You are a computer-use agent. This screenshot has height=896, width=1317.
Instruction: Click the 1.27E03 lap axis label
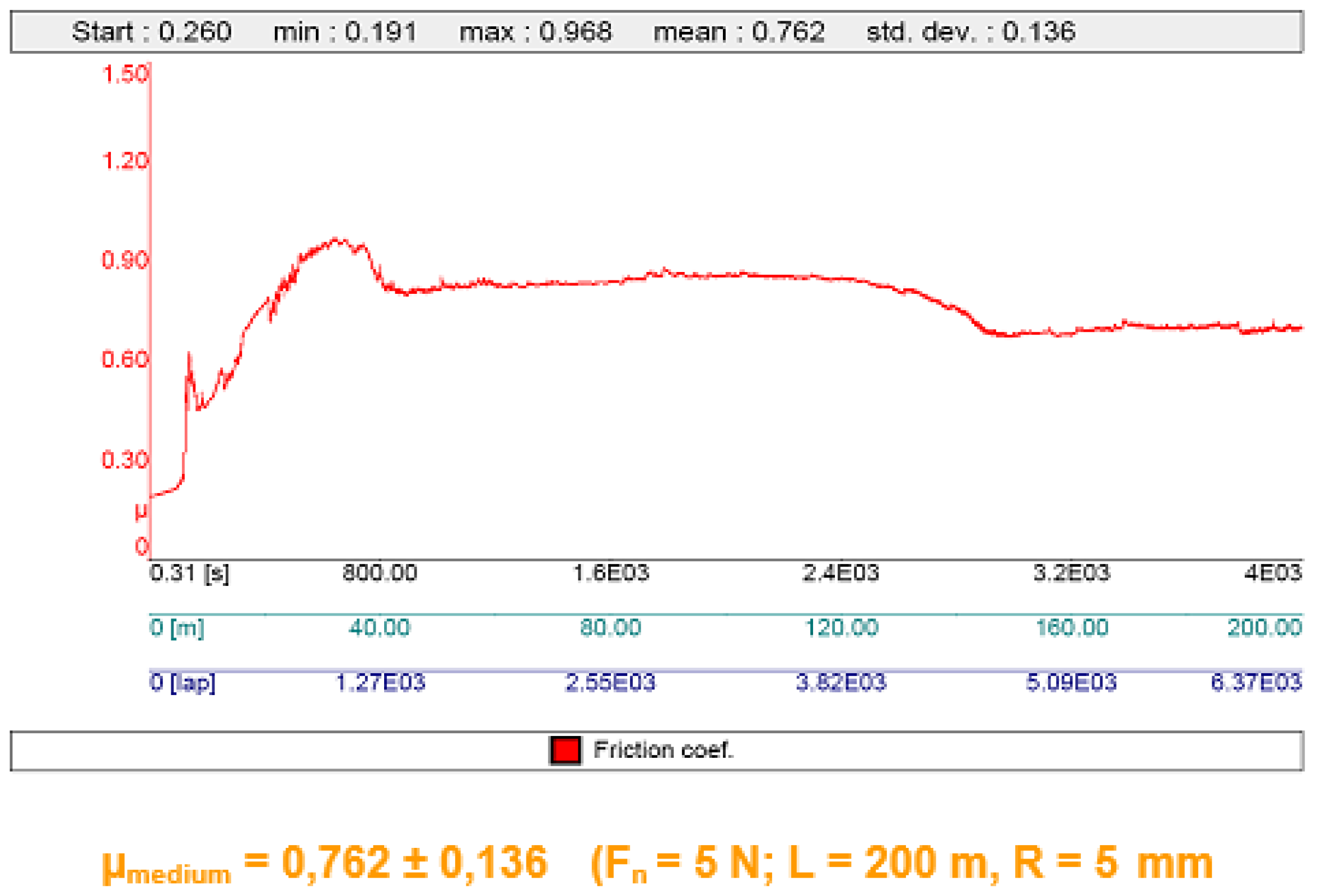[x=380, y=682]
